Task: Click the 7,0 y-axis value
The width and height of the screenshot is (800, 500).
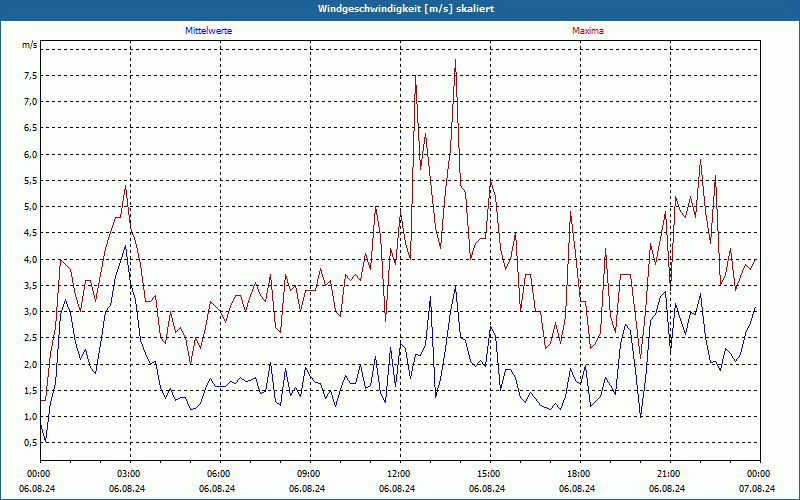Action: (30, 102)
